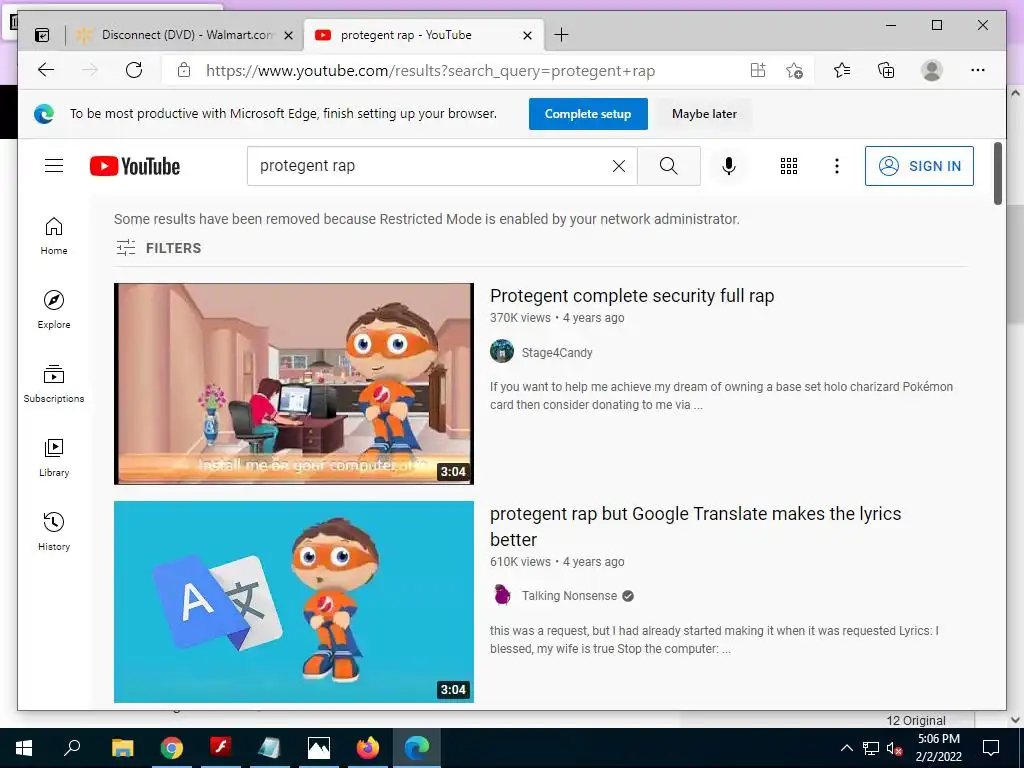Open the Edge profile avatar
The width and height of the screenshot is (1024, 768).
(932, 70)
